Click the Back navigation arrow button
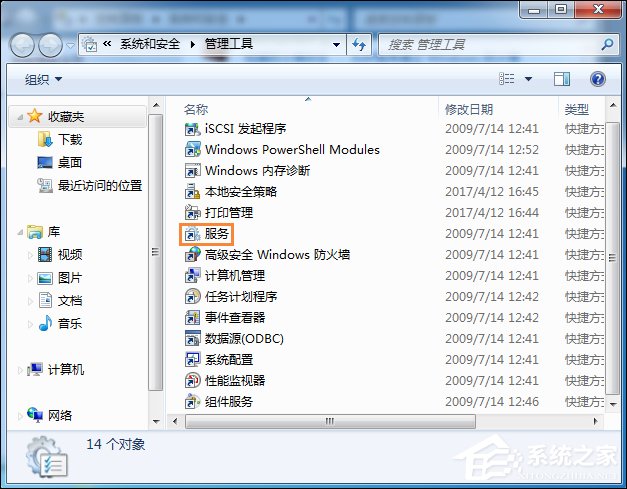This screenshot has width=627, height=489. point(22,45)
